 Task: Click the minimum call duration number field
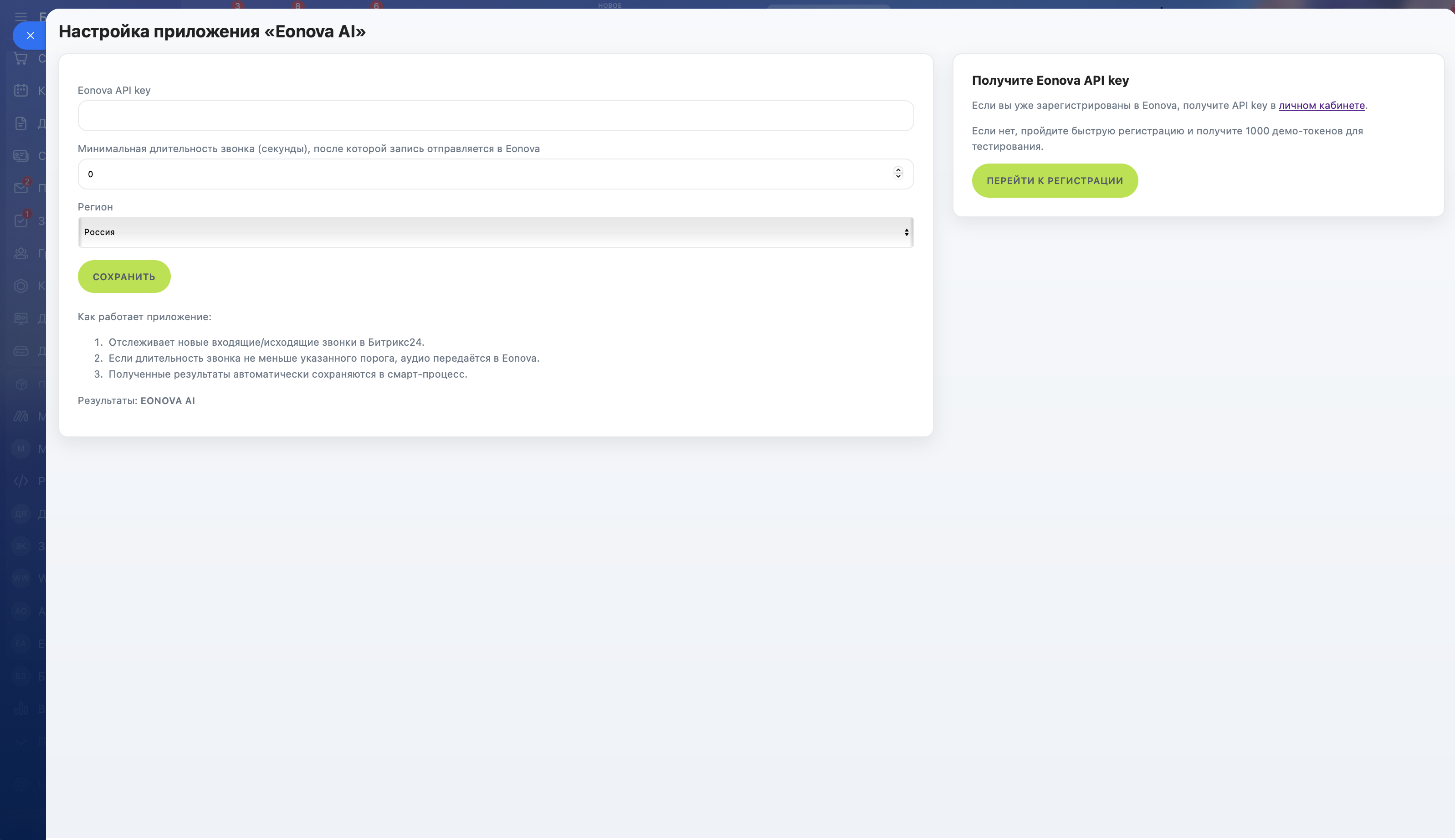tap(496, 174)
